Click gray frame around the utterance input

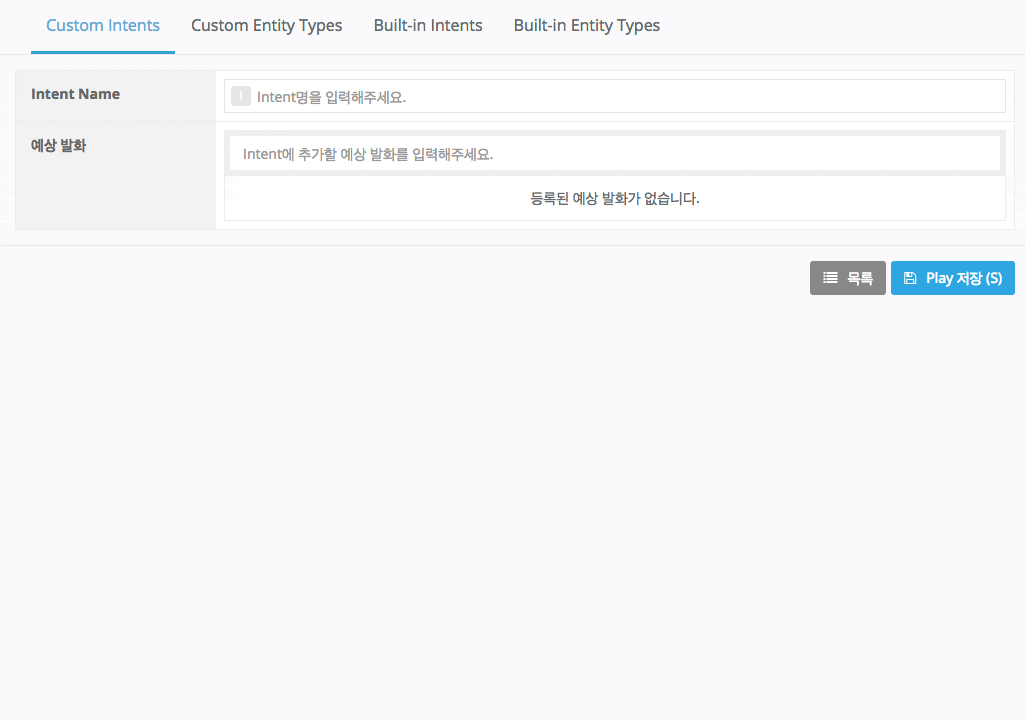[x=615, y=133]
